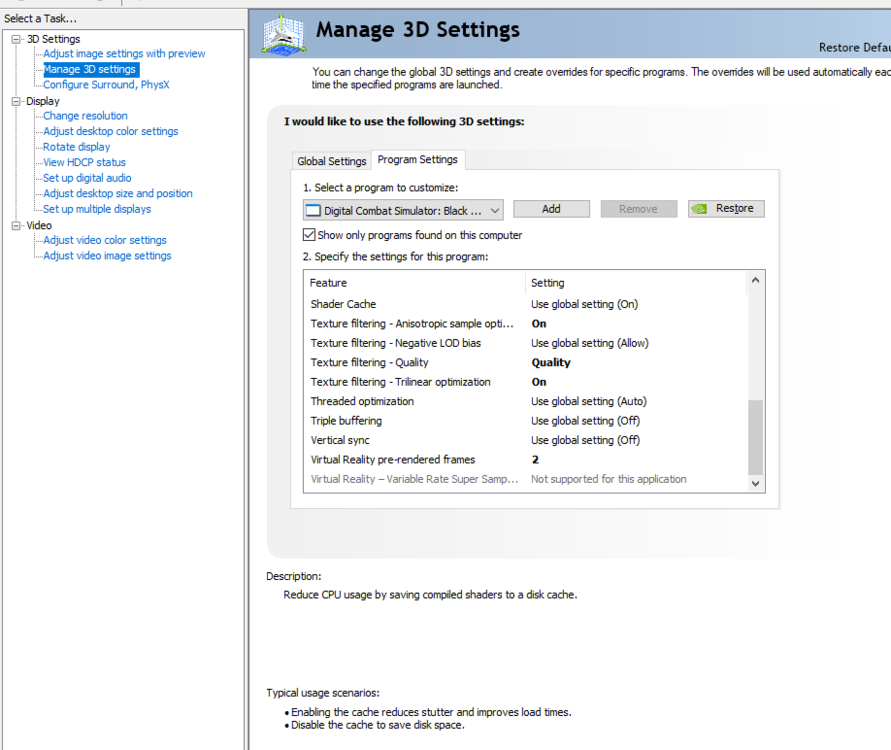
Task: Collapse the Display tree node
Action: coord(16,101)
